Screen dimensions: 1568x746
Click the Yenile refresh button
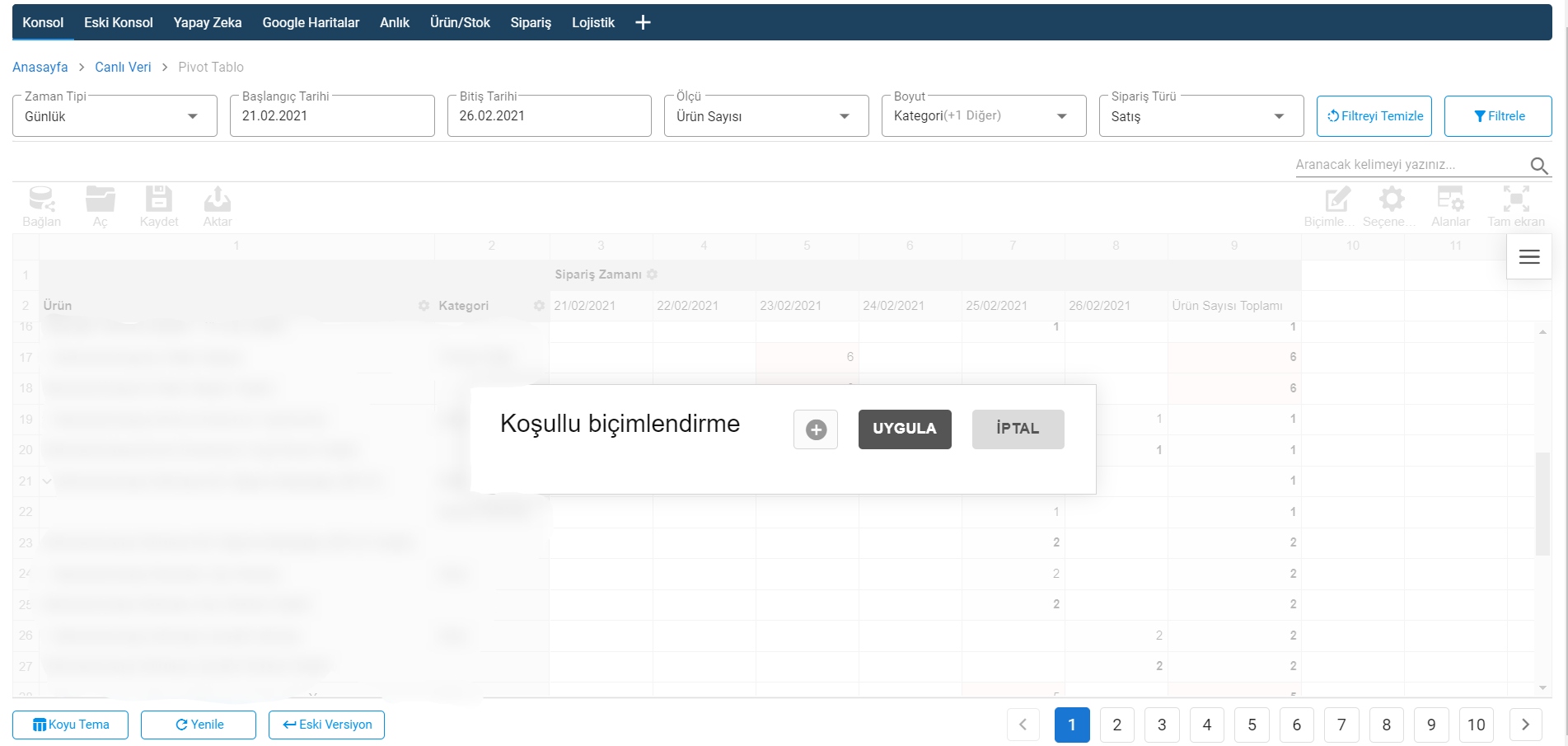click(x=199, y=725)
